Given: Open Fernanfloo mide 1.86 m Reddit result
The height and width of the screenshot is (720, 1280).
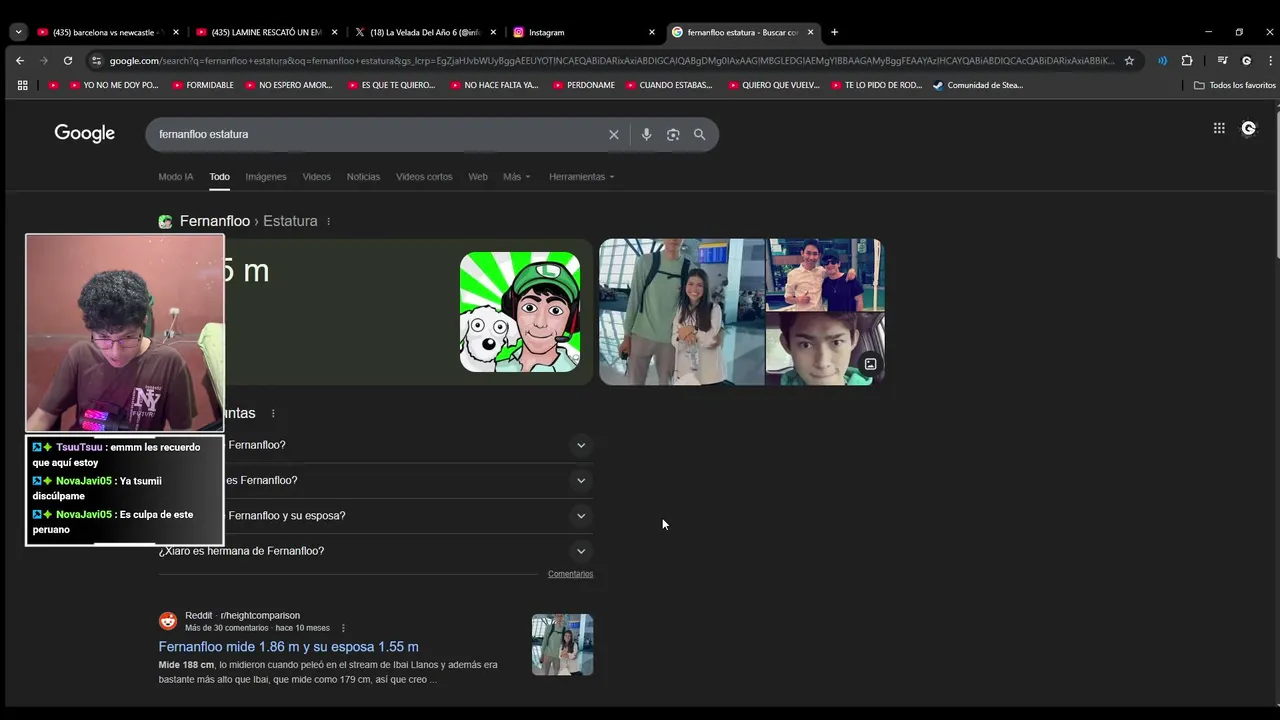Looking at the screenshot, I should [288, 647].
